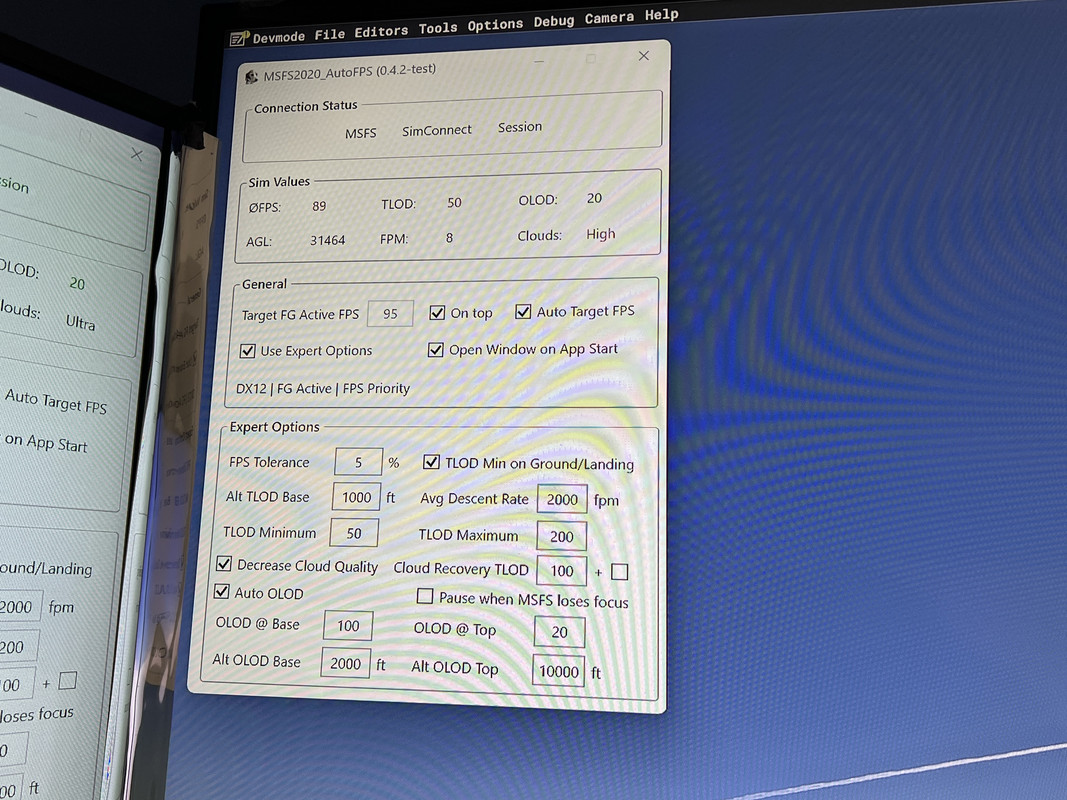
Task: Open the Tools menu
Action: coord(438,28)
